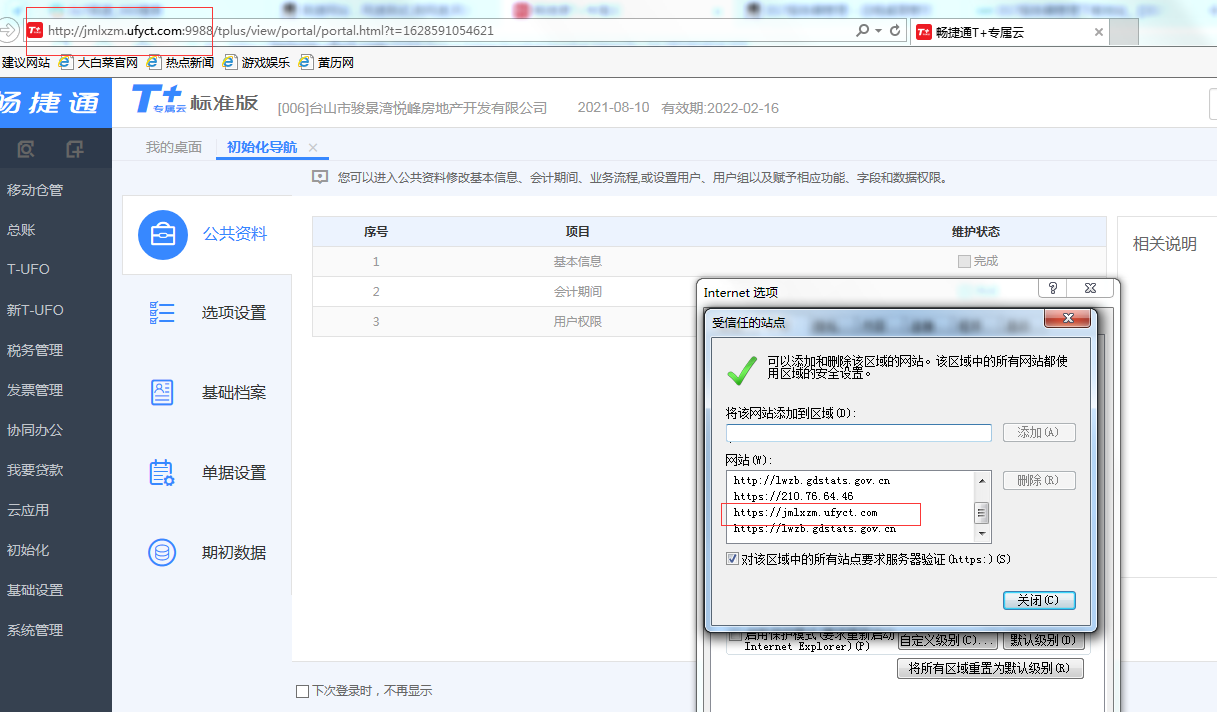Open the 热点新闻 favorites link
Viewport: 1217px width, 712px height.
pos(180,62)
